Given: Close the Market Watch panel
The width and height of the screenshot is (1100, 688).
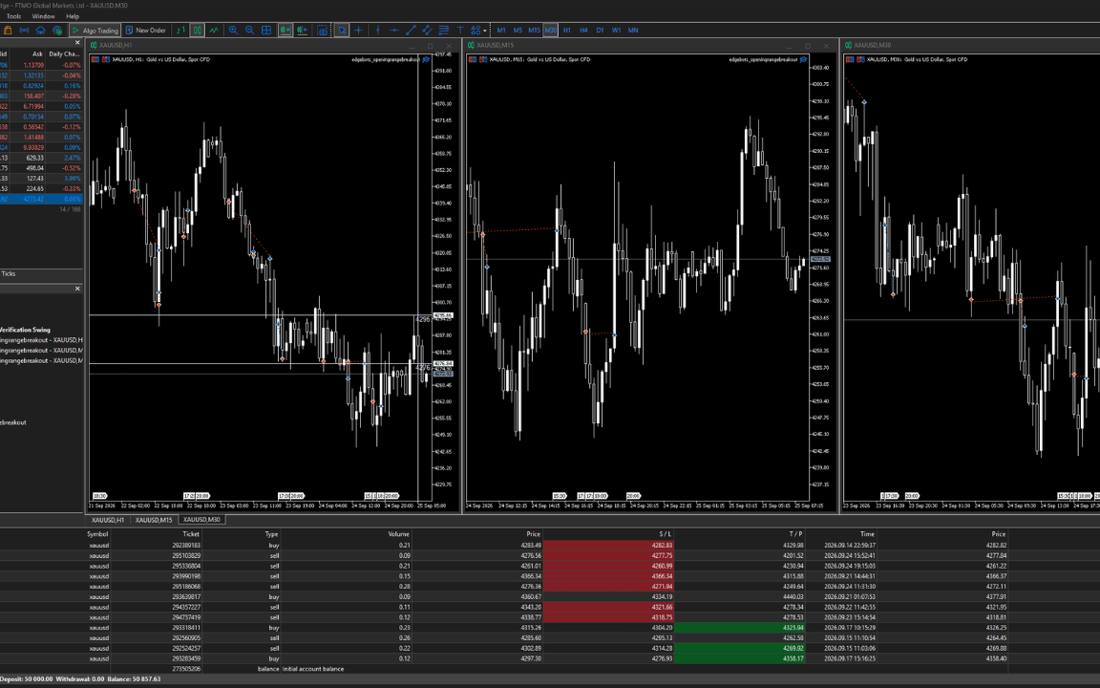Looking at the screenshot, I should coord(77,43).
